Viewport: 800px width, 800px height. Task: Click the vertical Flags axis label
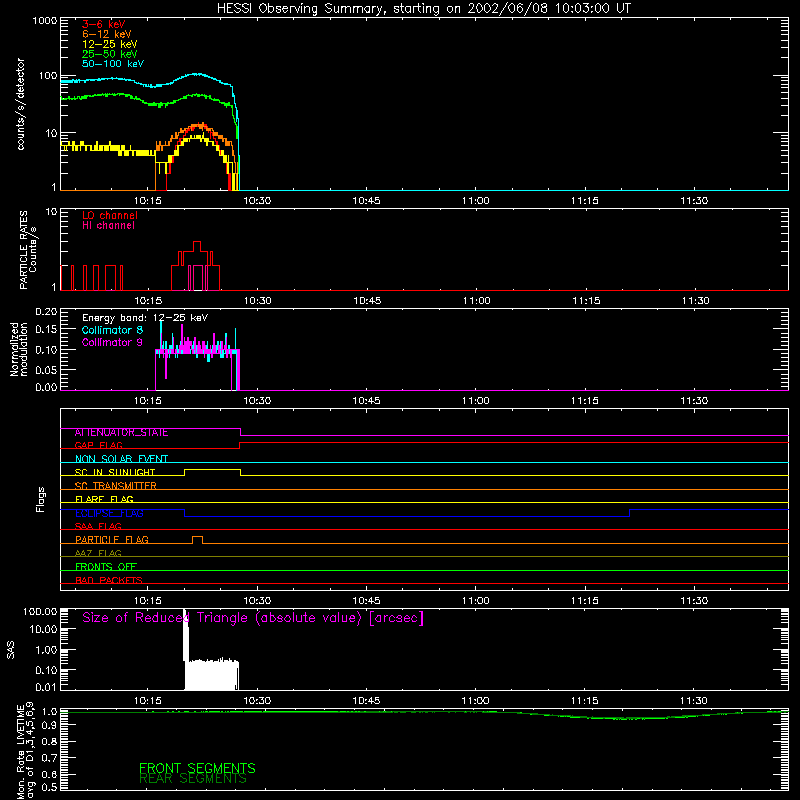point(41,499)
